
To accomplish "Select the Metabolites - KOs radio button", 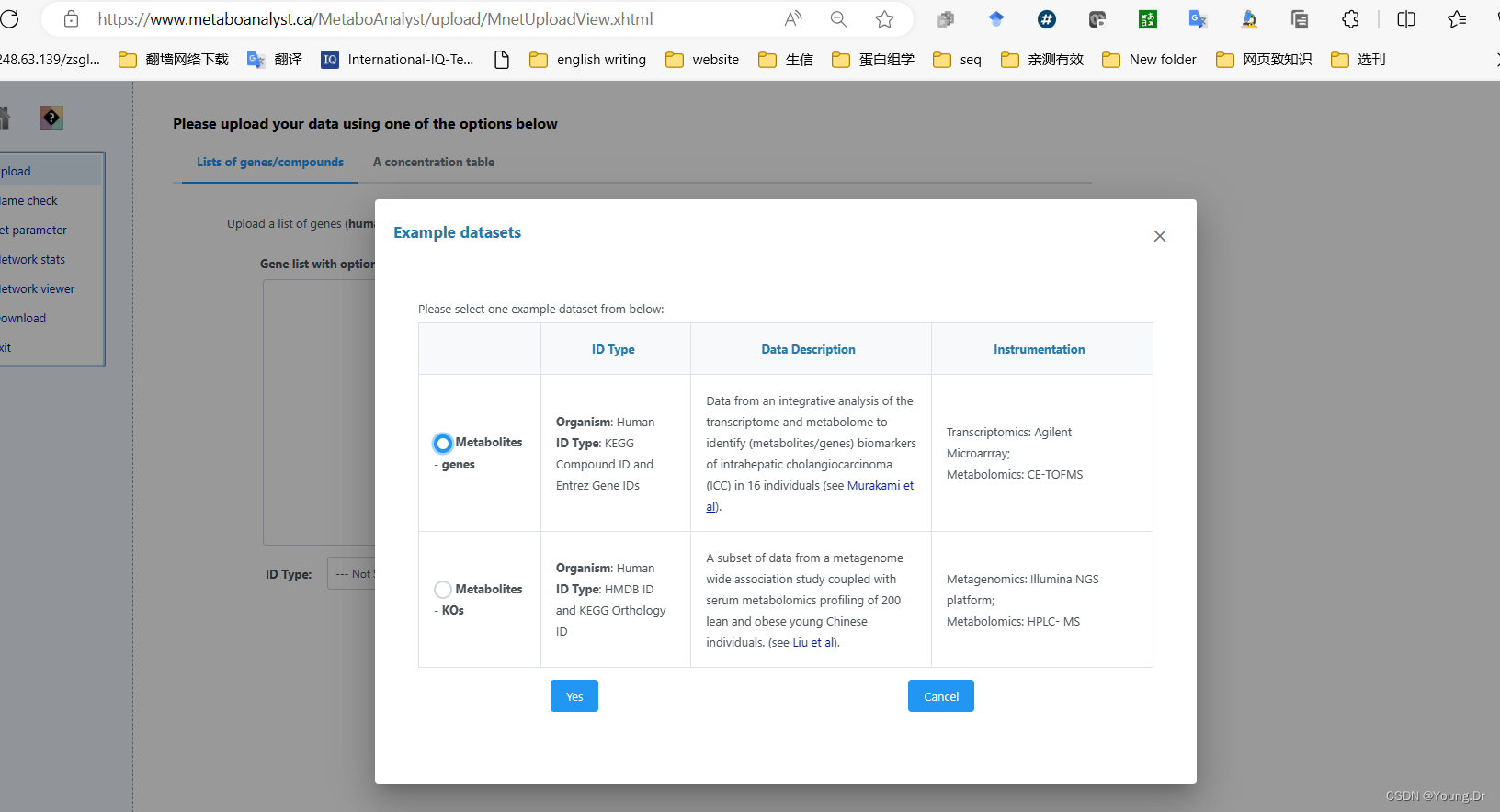I will [443, 590].
